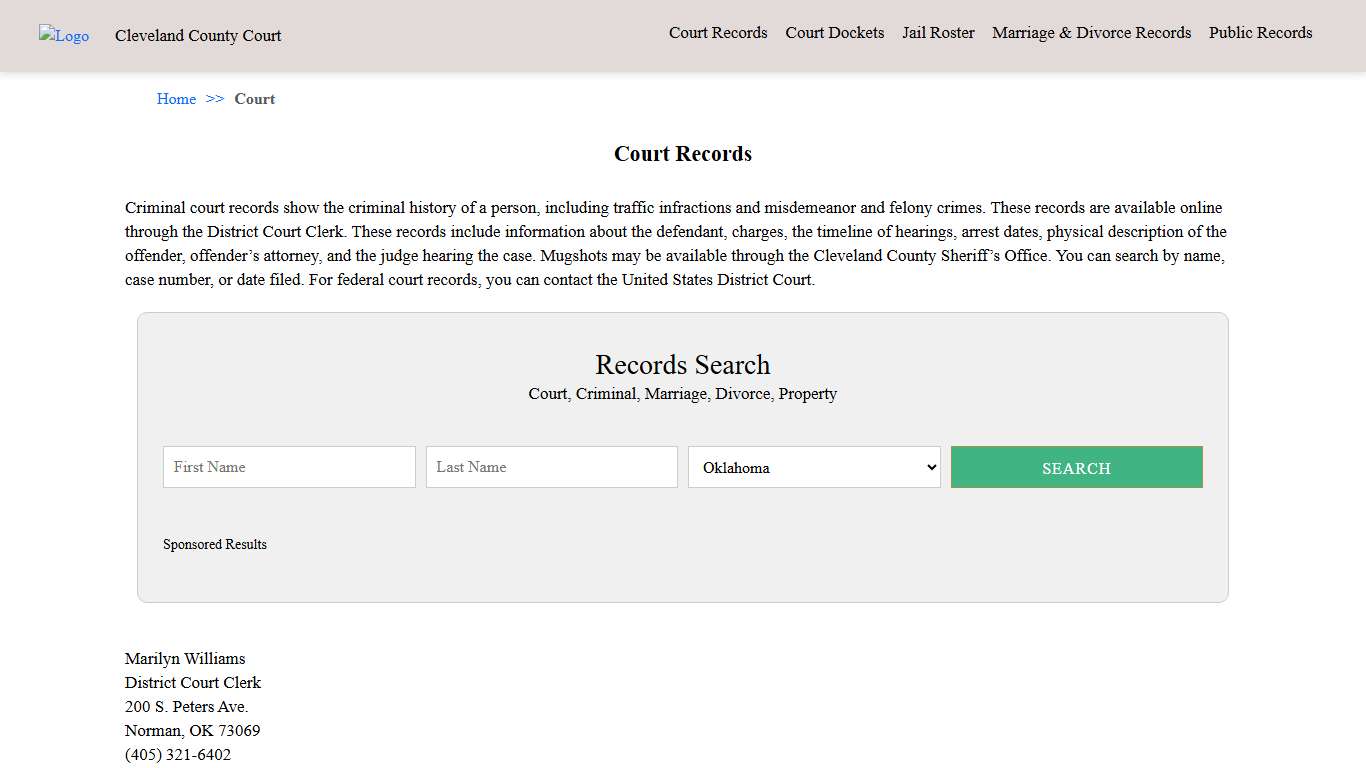Viewport: 1366px width, 768px height.
Task: Select a different state from the combo box
Action: coord(813,467)
